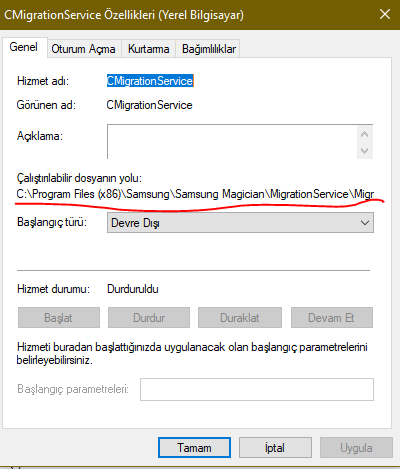Screen dimensions: 400x469
Task: Select the highlighted CMigrationService service name
Action: 150,81
